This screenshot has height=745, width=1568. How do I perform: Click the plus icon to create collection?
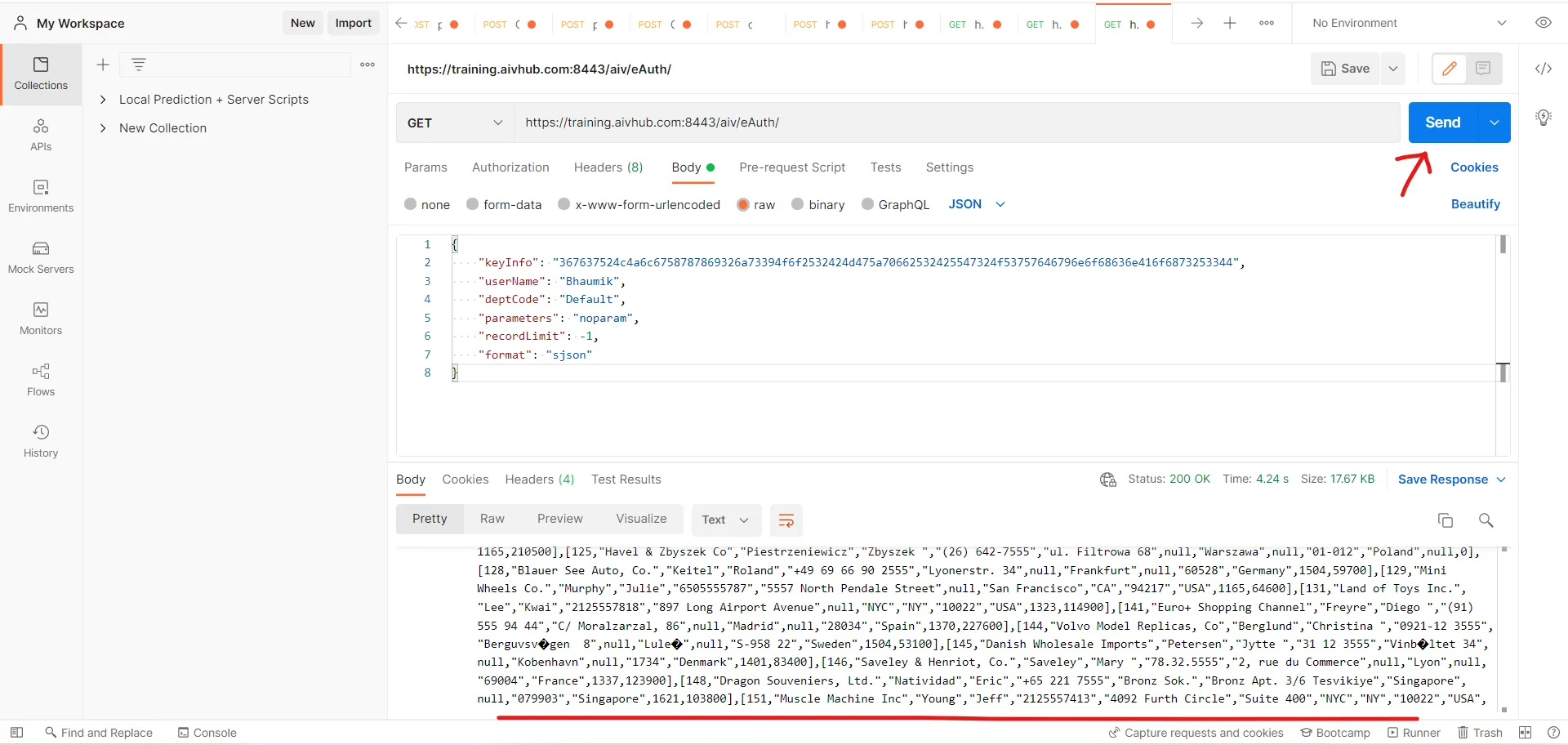pos(103,65)
